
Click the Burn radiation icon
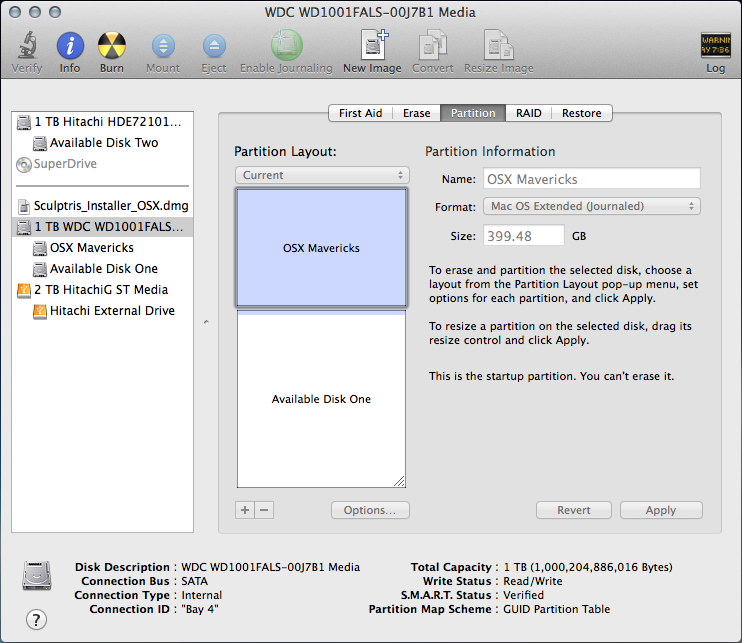tap(112, 46)
